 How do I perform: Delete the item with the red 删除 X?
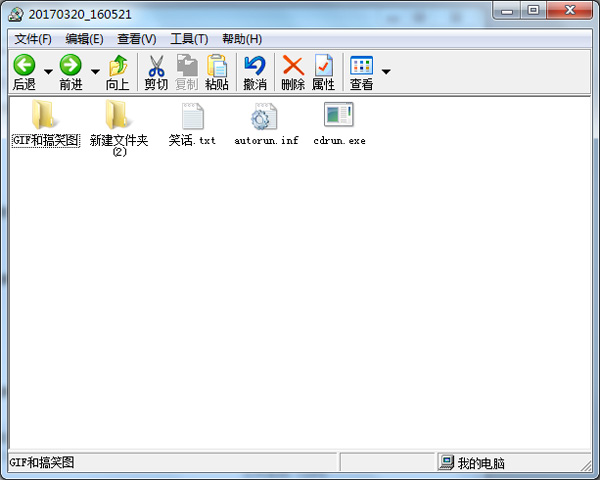point(293,72)
